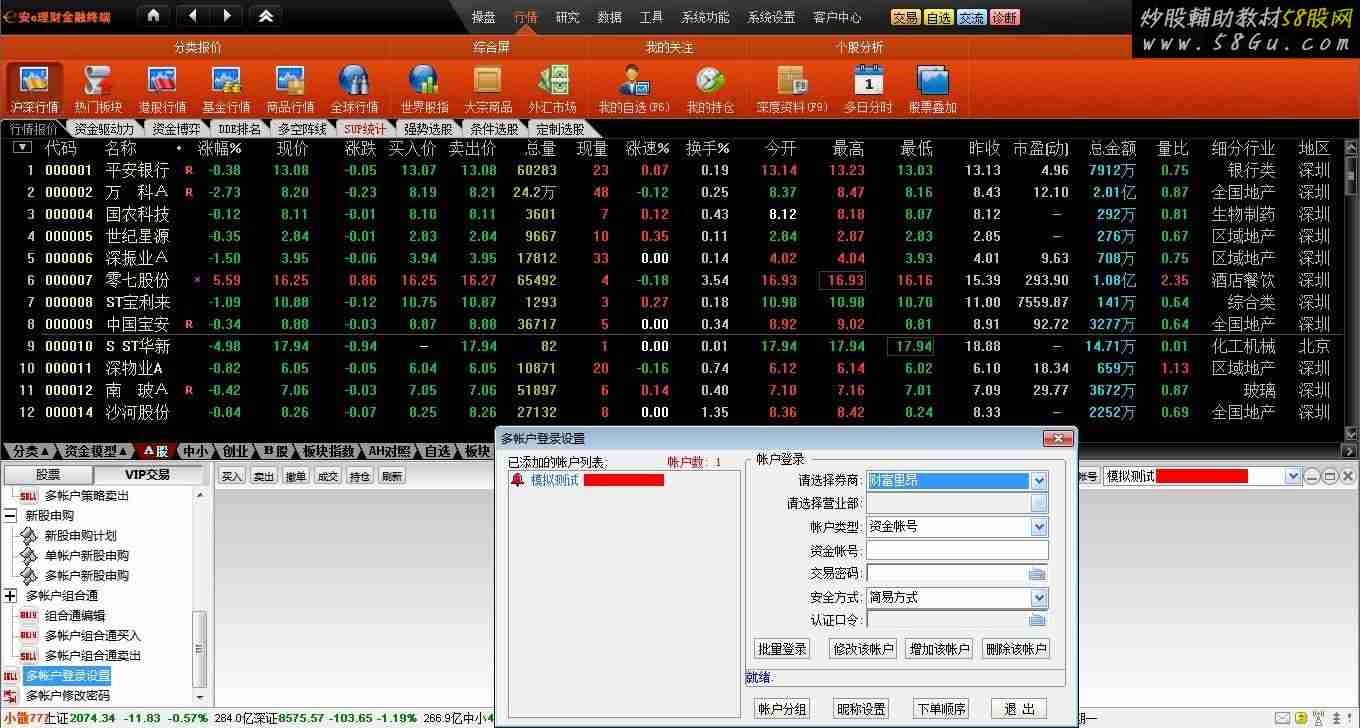
Task: Navigate back with left arrow
Action: (x=192, y=16)
